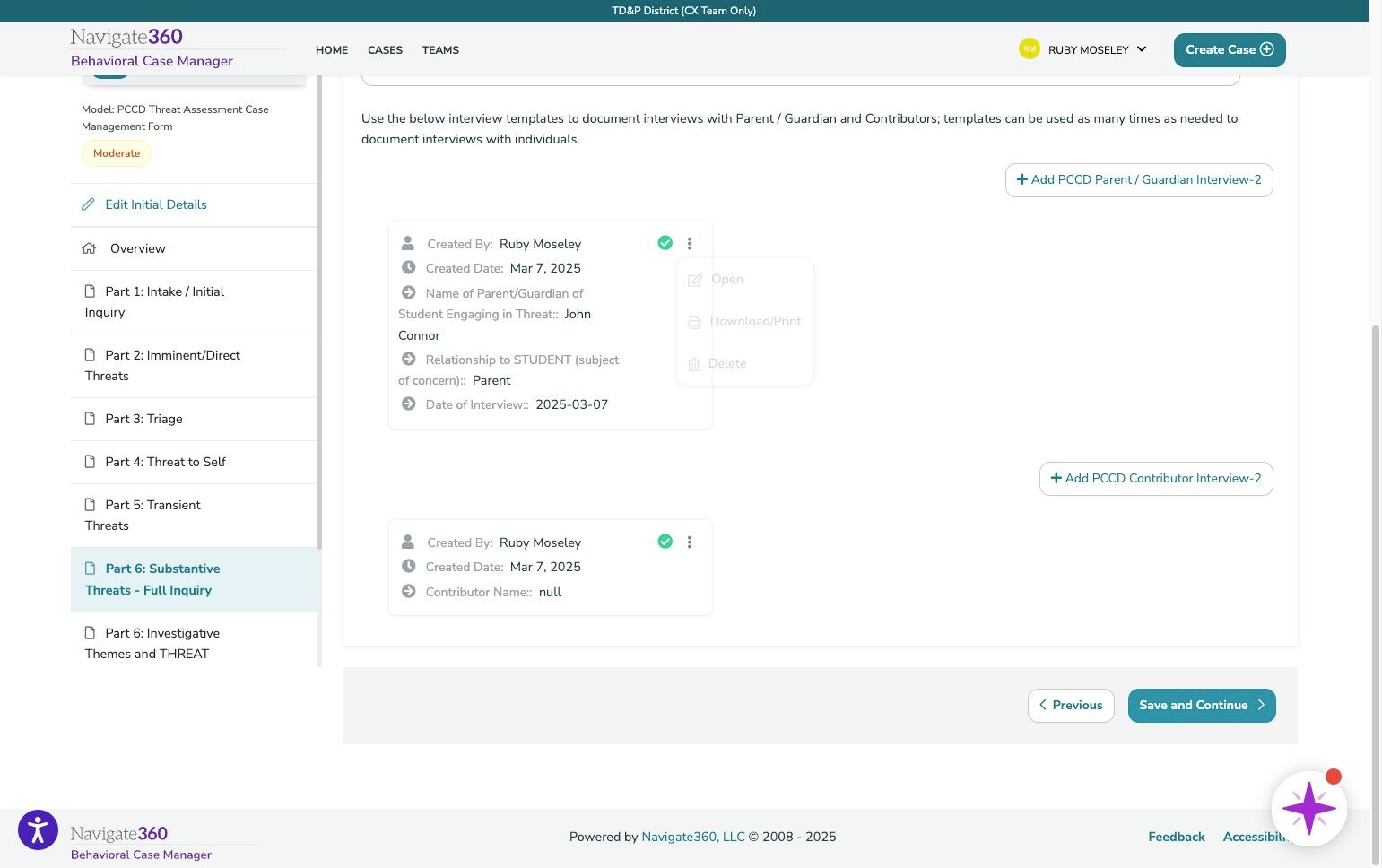Click green checkmark on Parent/Guardian interview card

[x=665, y=243]
